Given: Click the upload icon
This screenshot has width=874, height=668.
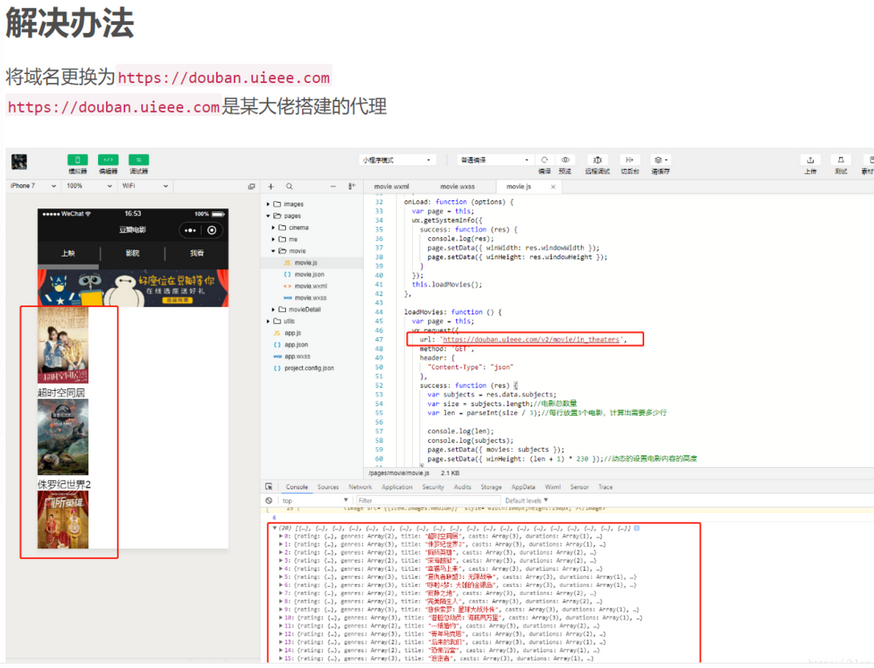Looking at the screenshot, I should tap(810, 159).
